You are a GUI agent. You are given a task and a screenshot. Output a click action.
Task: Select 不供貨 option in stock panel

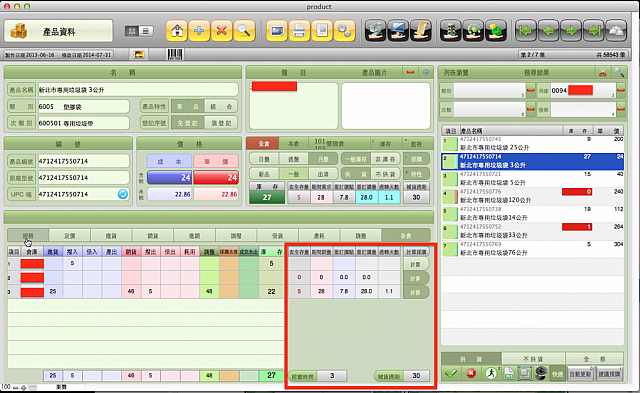point(385,174)
